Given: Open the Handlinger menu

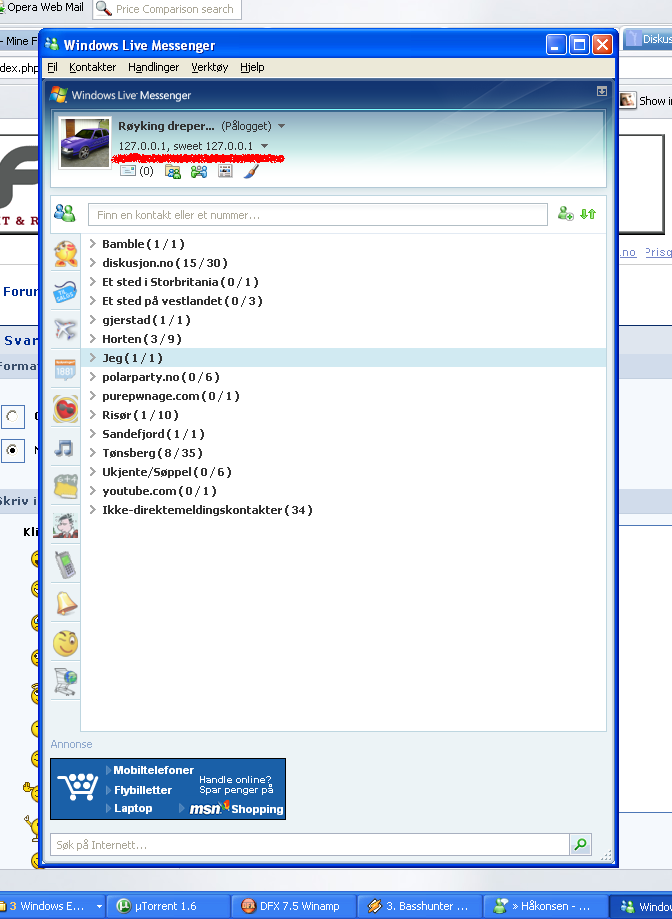Looking at the screenshot, I should coord(153,67).
